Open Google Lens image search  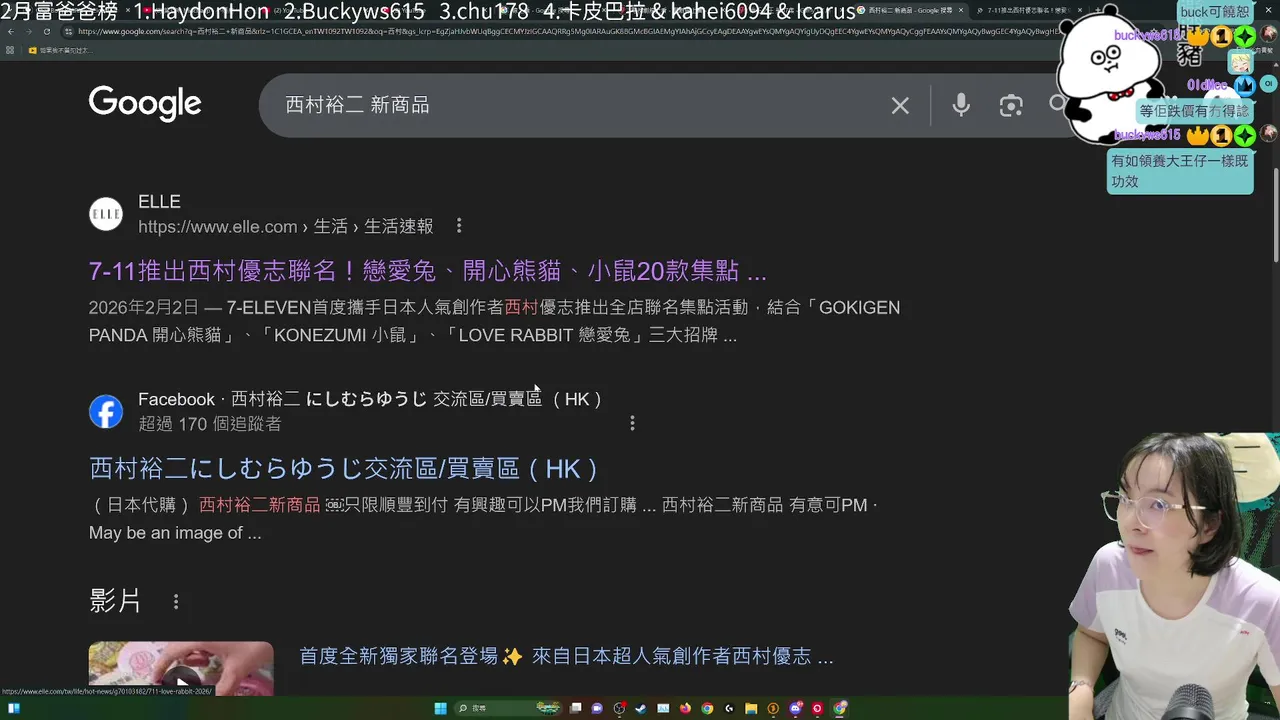pos(1011,105)
